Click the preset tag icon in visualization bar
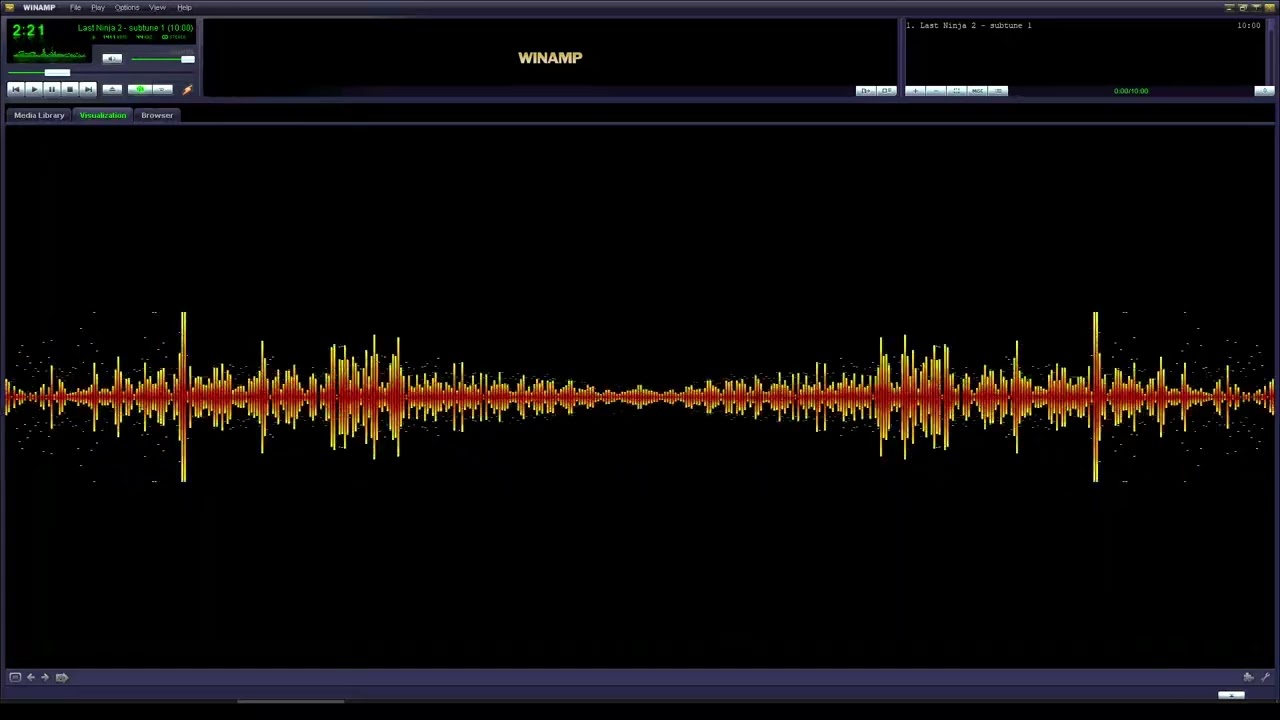 (61, 677)
